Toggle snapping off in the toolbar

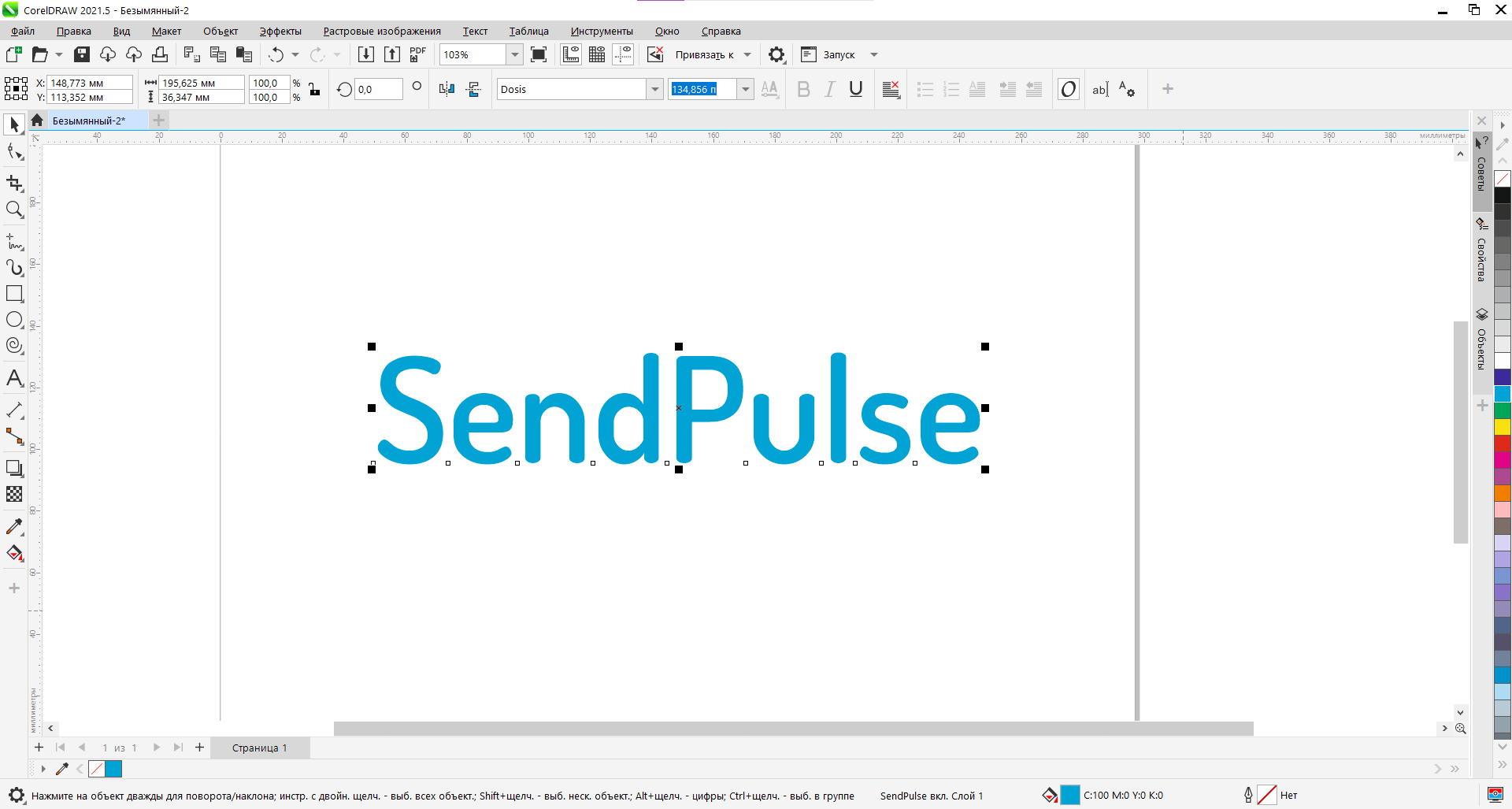pos(655,54)
